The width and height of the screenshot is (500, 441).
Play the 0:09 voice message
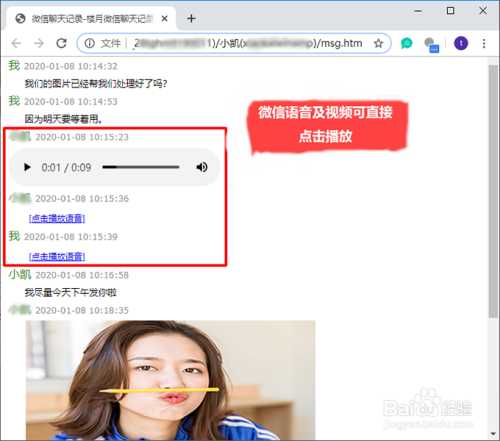coord(27,167)
